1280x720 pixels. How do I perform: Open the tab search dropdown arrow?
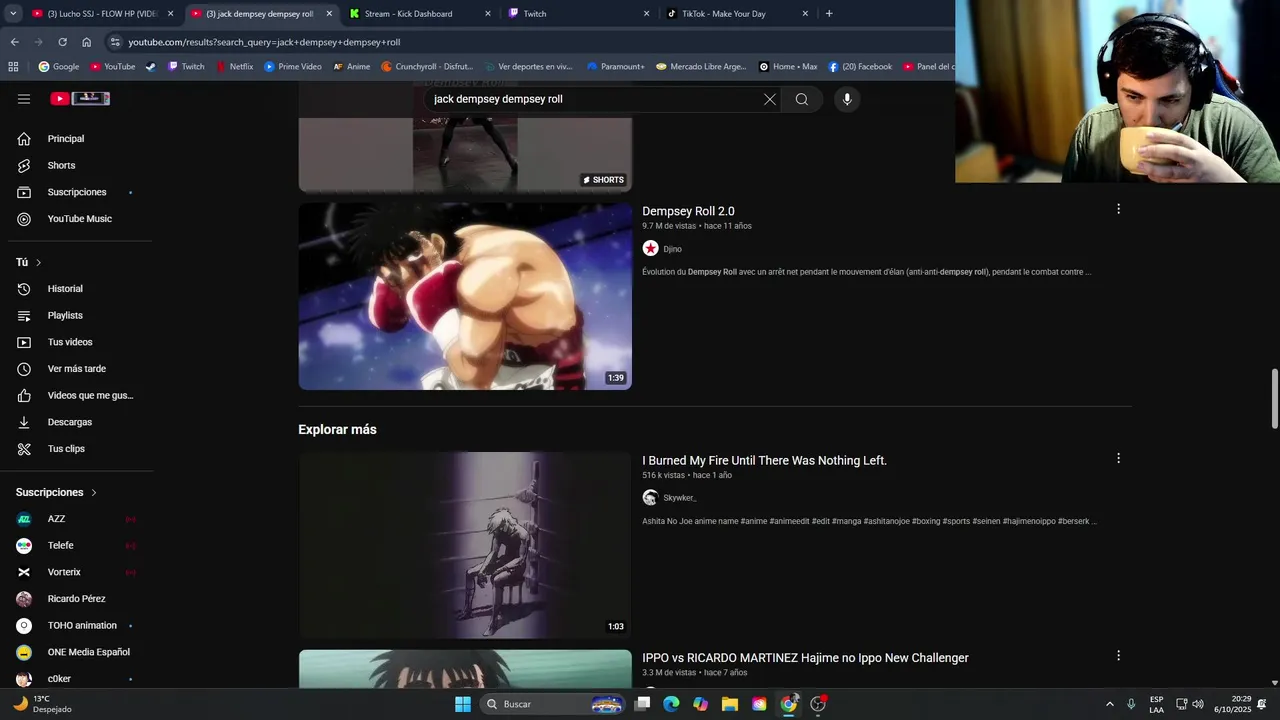(x=14, y=14)
